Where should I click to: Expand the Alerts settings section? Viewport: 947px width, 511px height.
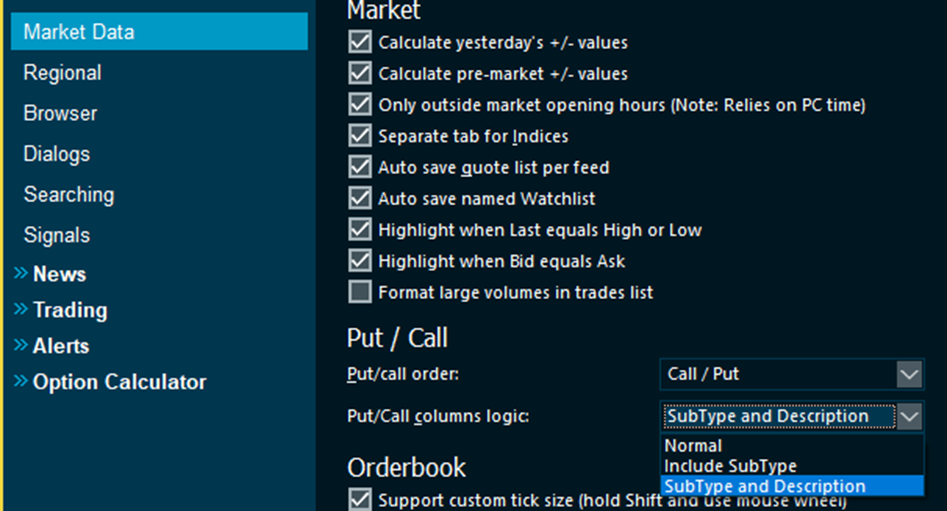pos(60,346)
